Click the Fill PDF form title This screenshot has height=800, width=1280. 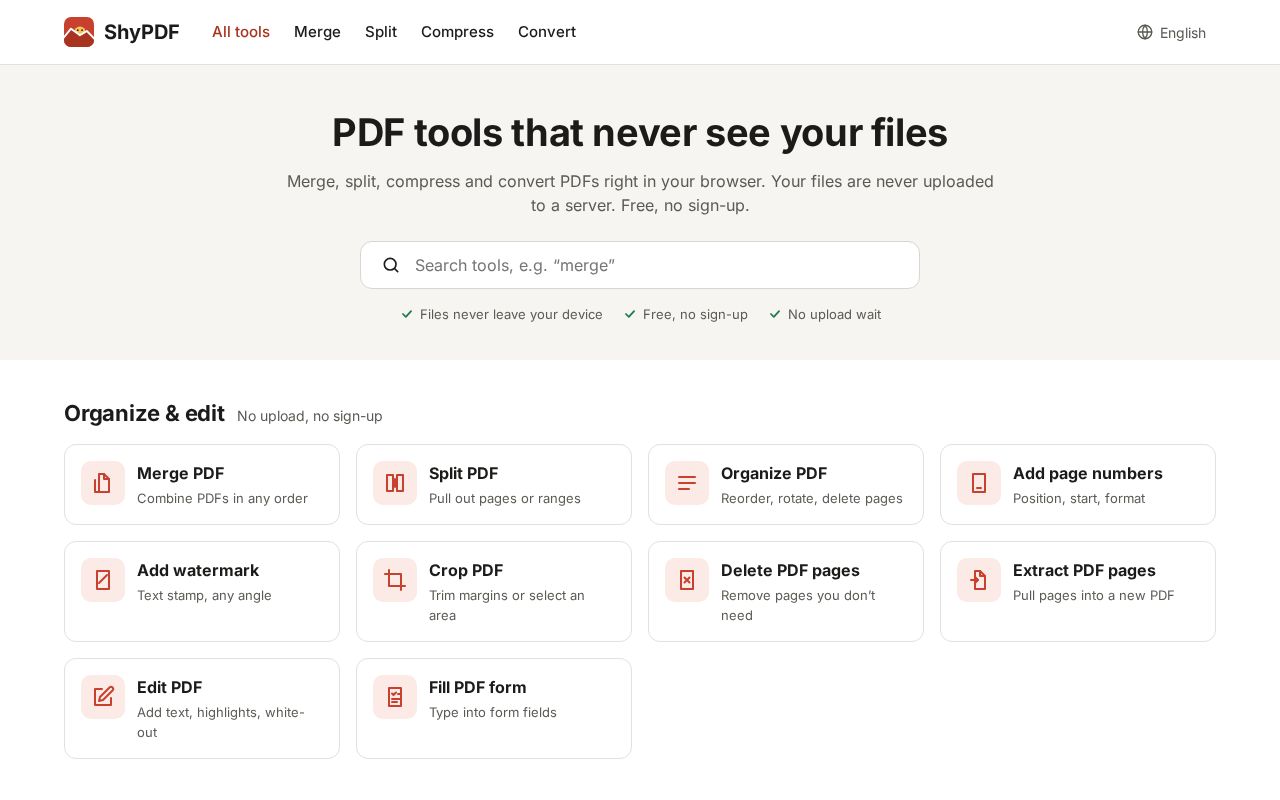coord(478,687)
